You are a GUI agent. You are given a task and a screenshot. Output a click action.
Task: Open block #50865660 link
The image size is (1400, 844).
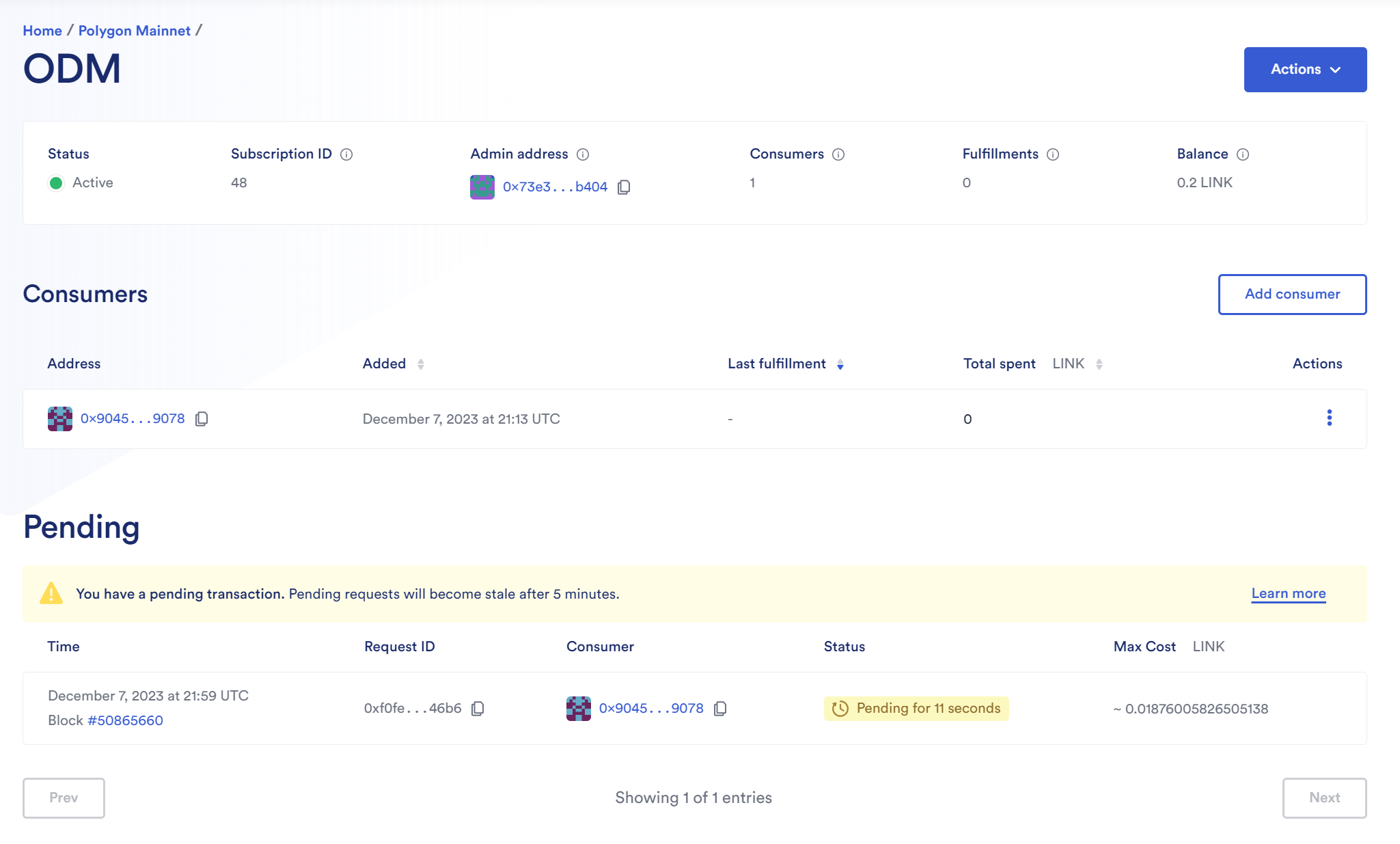pyautogui.click(x=125, y=720)
